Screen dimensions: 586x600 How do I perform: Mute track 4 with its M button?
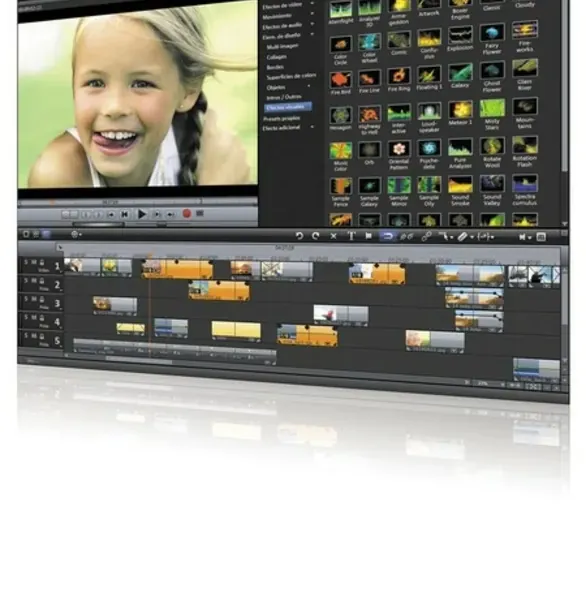(34, 318)
